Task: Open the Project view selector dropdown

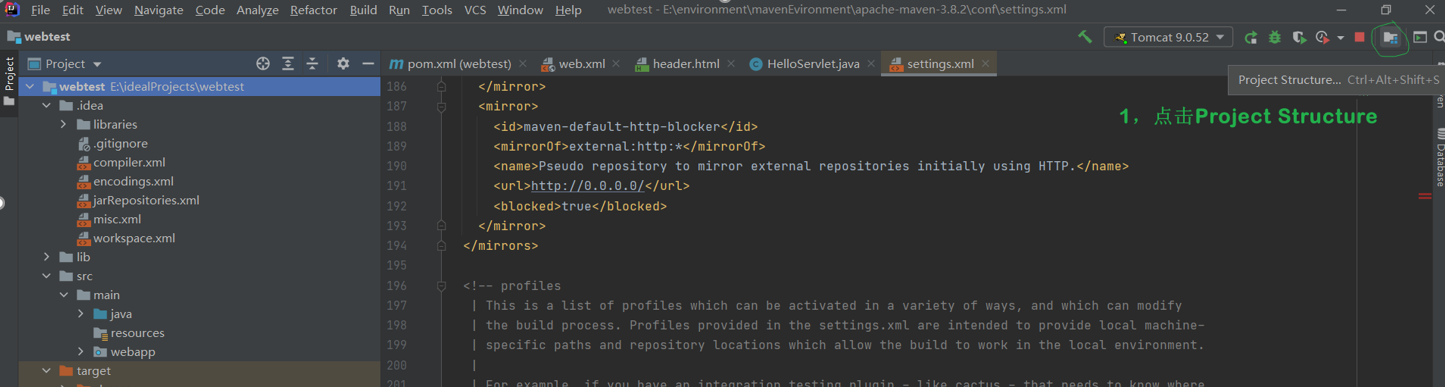Action: coord(65,64)
